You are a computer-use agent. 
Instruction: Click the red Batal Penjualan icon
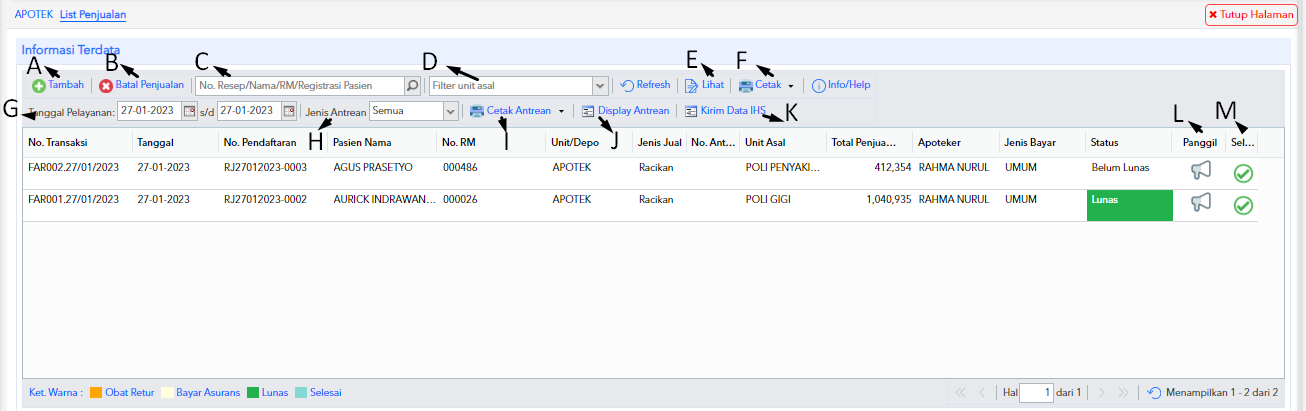point(106,86)
